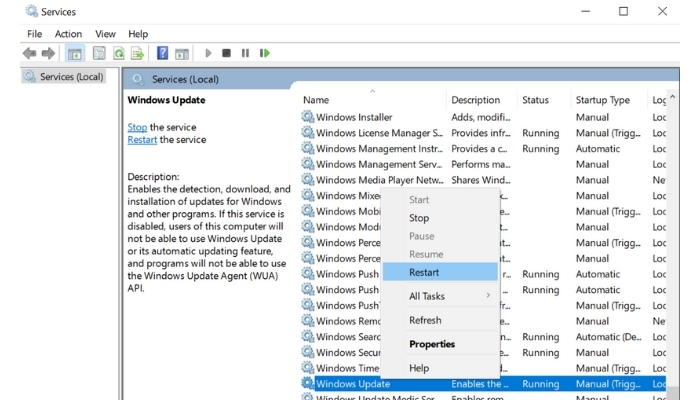
Task: Select the Windows Update service row
Action: pyautogui.click(x=483, y=383)
